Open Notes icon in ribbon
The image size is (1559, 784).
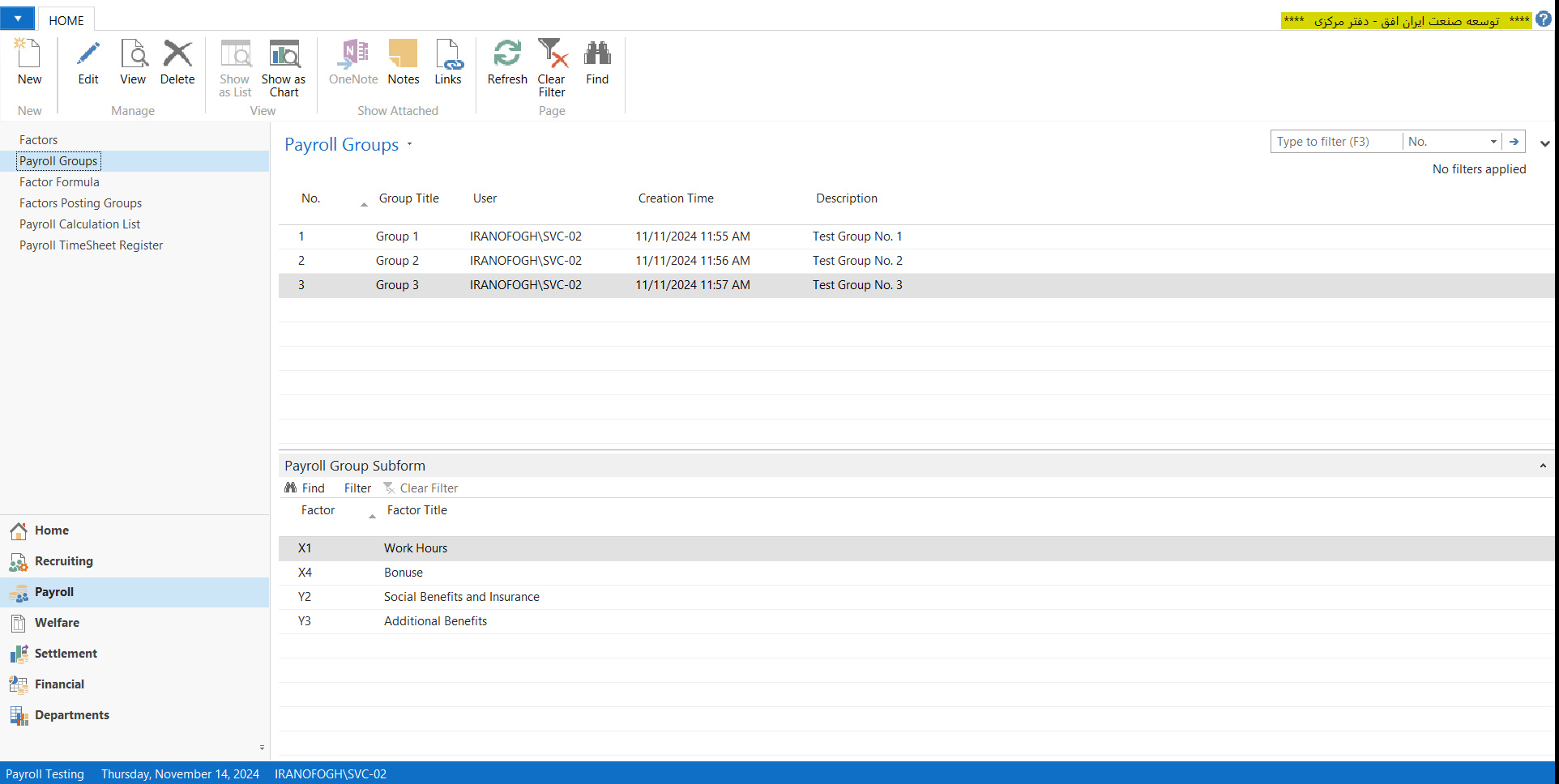tap(403, 54)
